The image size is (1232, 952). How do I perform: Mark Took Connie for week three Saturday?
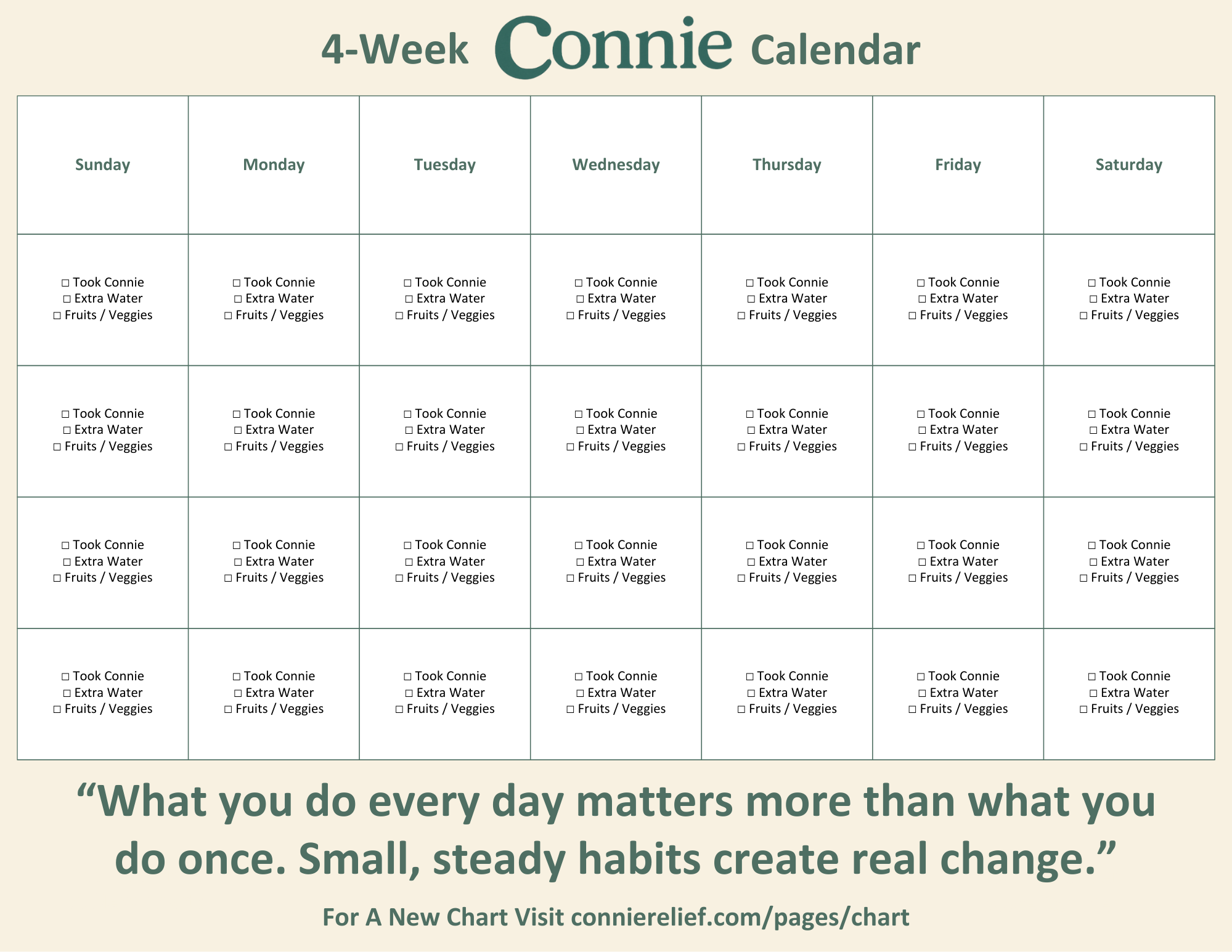pyautogui.click(x=1092, y=545)
